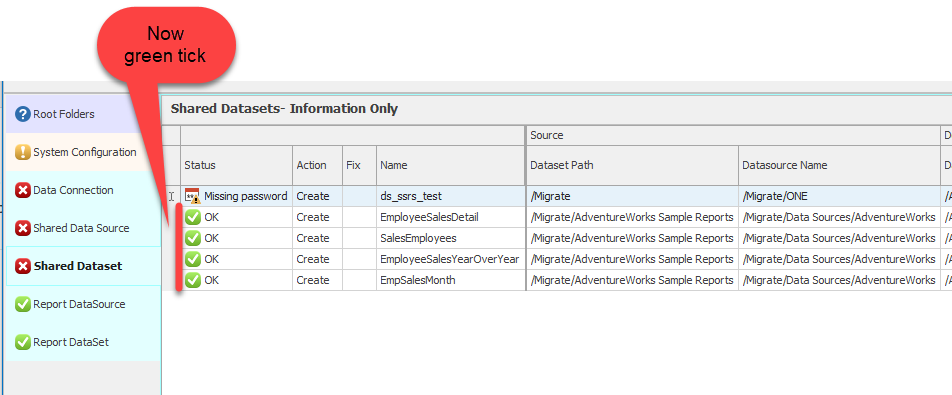The width and height of the screenshot is (952, 395).
Task: Click the green check icon beside Report DataSet
Action: coord(22,342)
